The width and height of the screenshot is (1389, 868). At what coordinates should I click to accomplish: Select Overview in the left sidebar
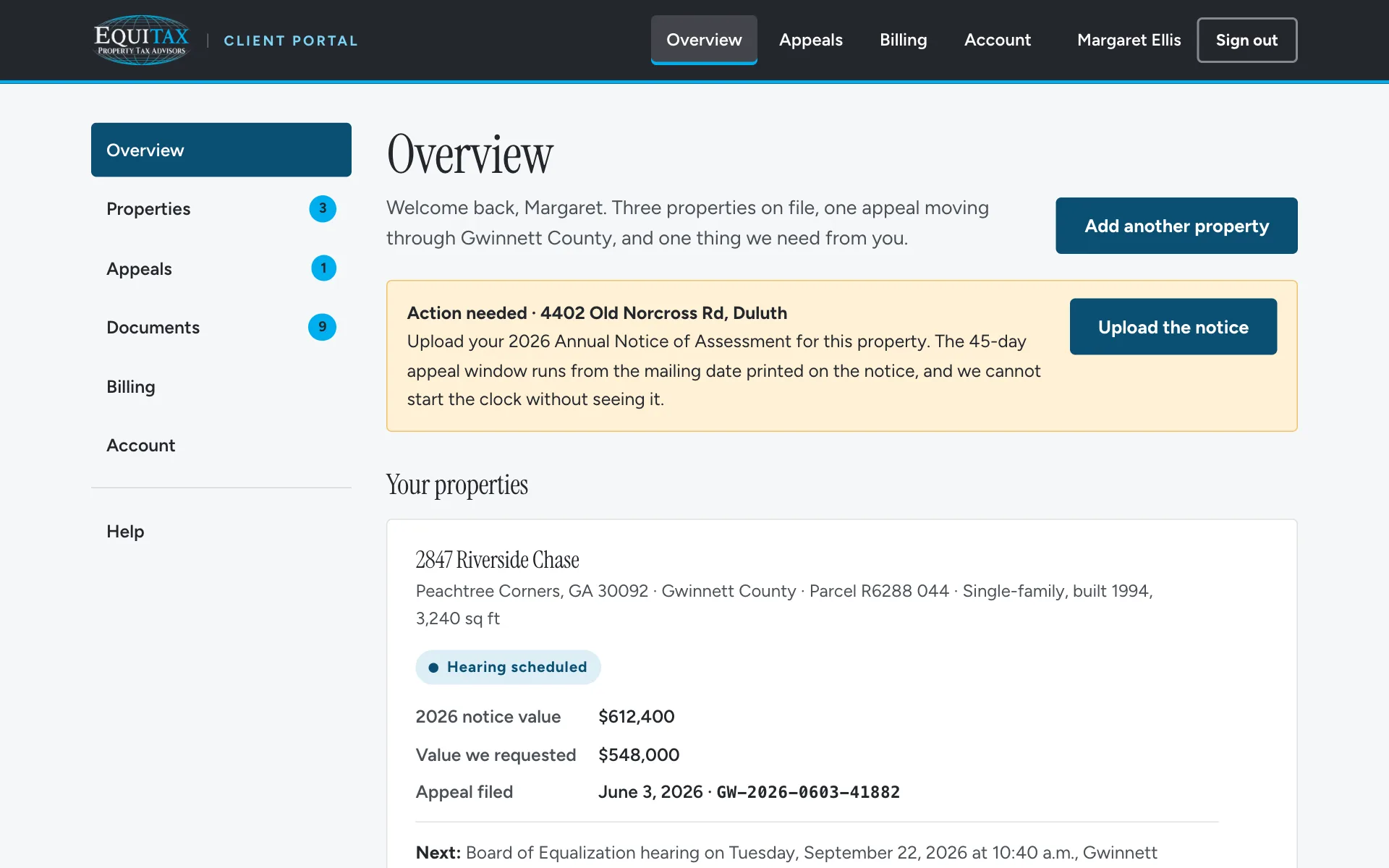click(221, 150)
